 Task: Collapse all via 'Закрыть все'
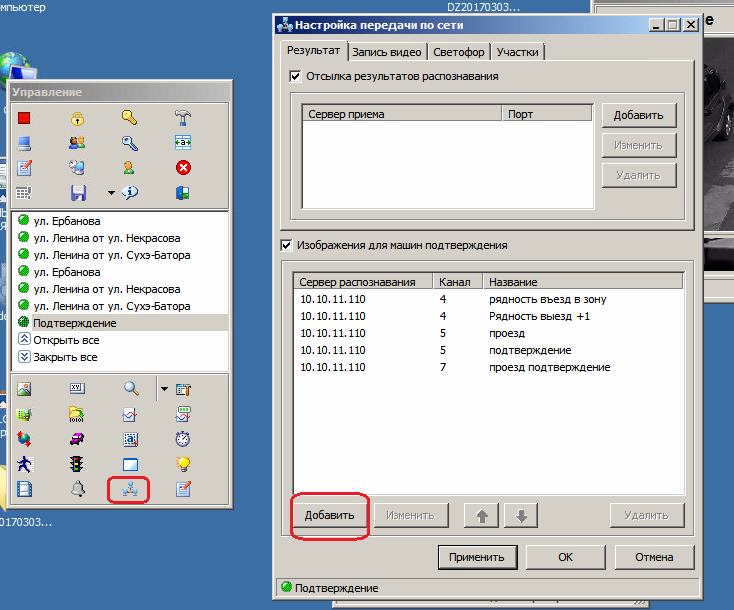click(x=66, y=357)
